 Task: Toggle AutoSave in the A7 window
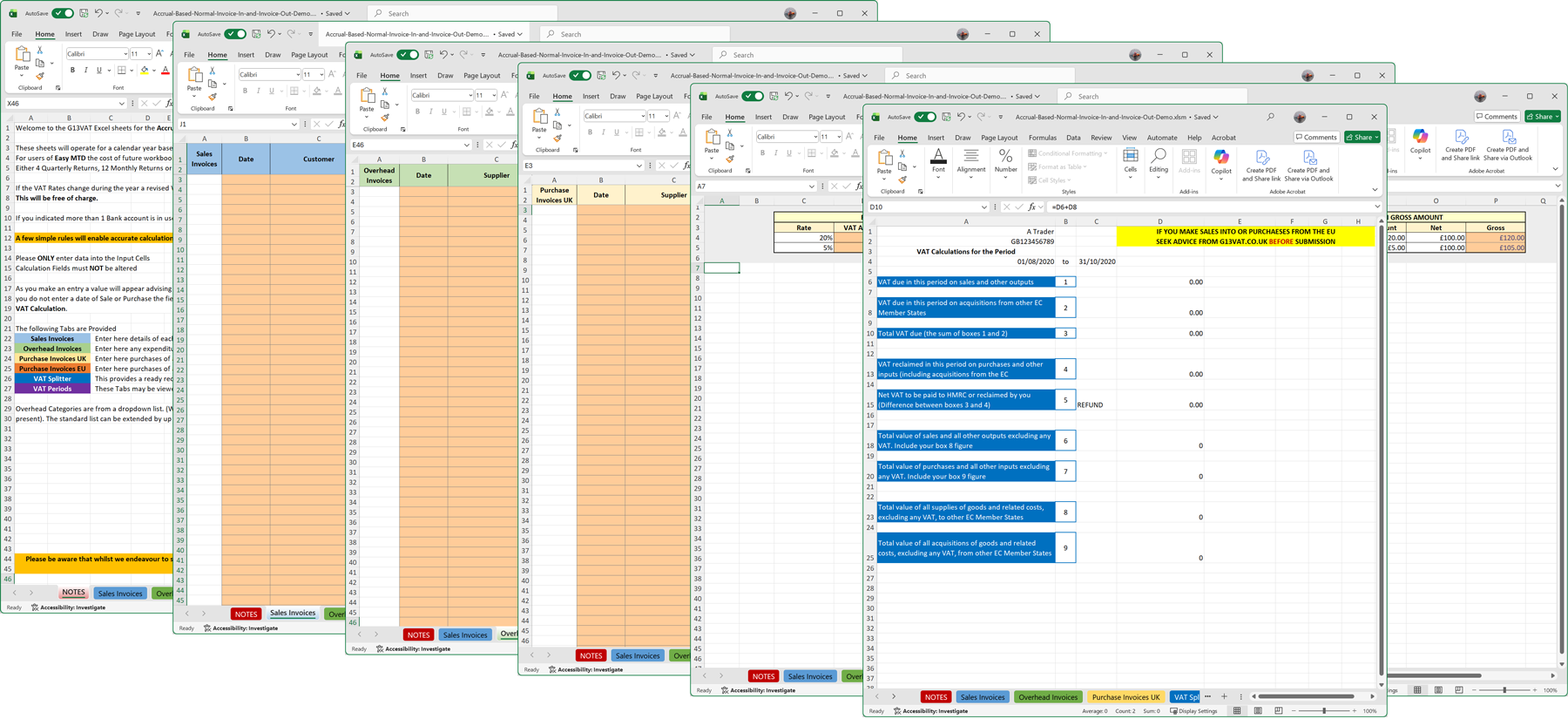753,96
